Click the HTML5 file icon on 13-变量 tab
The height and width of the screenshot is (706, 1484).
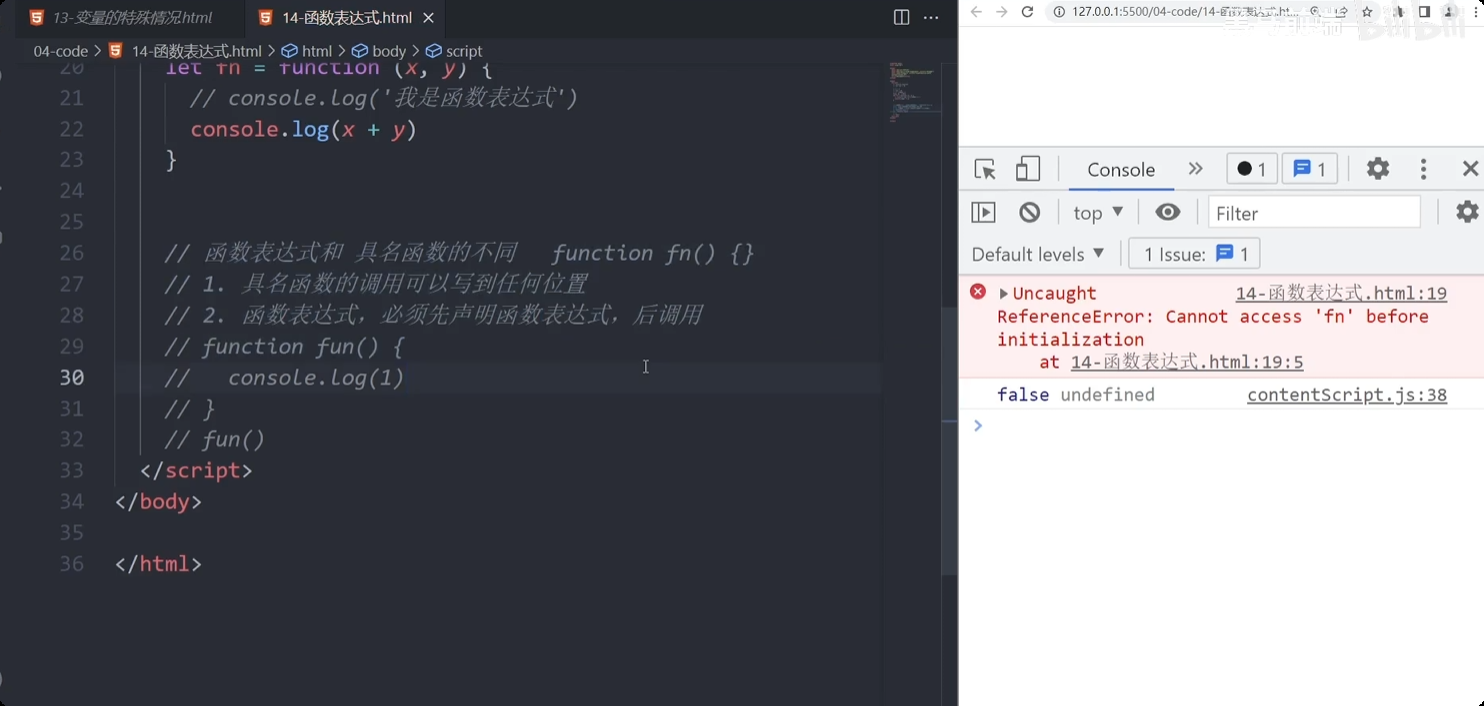point(37,18)
